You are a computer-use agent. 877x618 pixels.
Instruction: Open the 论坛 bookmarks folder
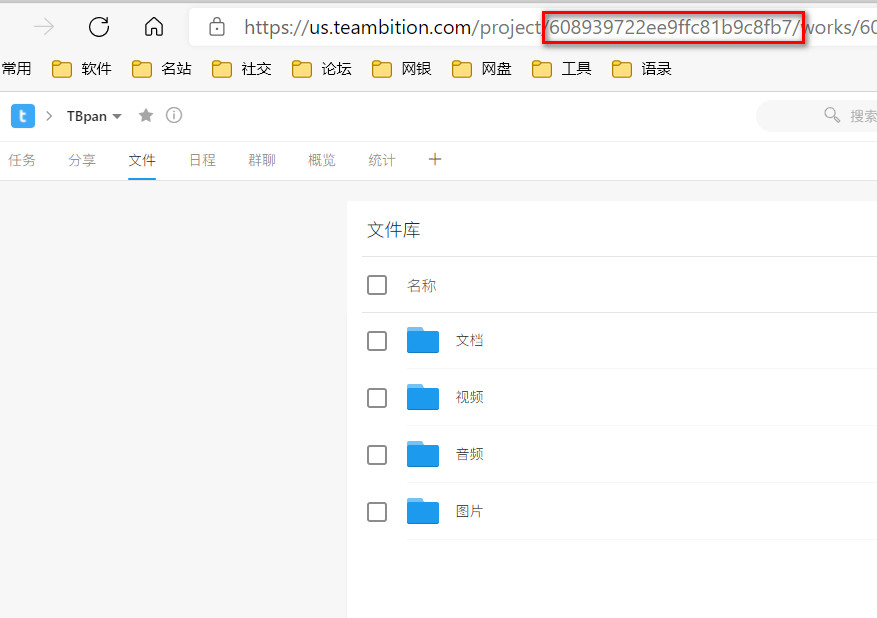pyautogui.click(x=322, y=69)
